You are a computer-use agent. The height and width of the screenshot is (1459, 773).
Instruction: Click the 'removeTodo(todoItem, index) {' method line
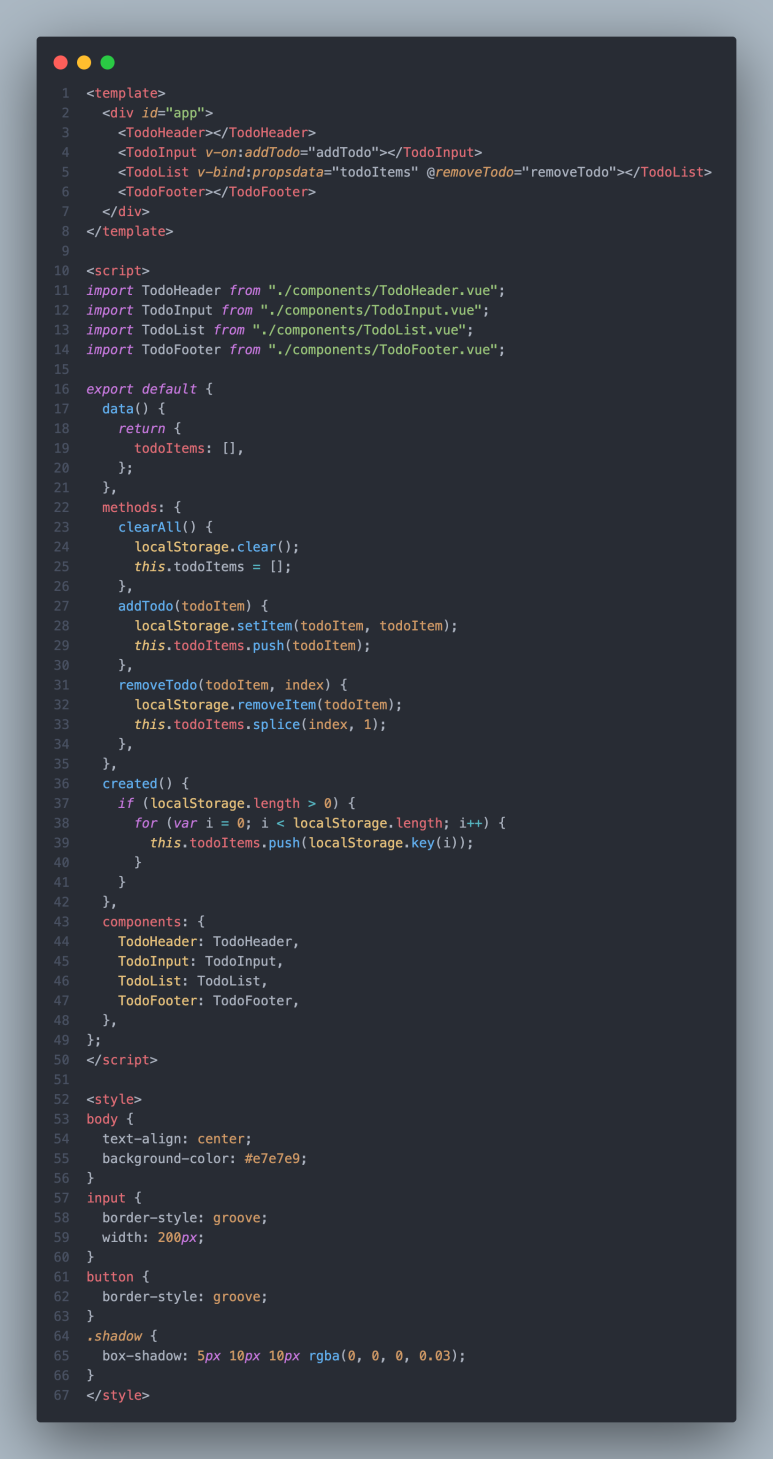[x=233, y=686]
